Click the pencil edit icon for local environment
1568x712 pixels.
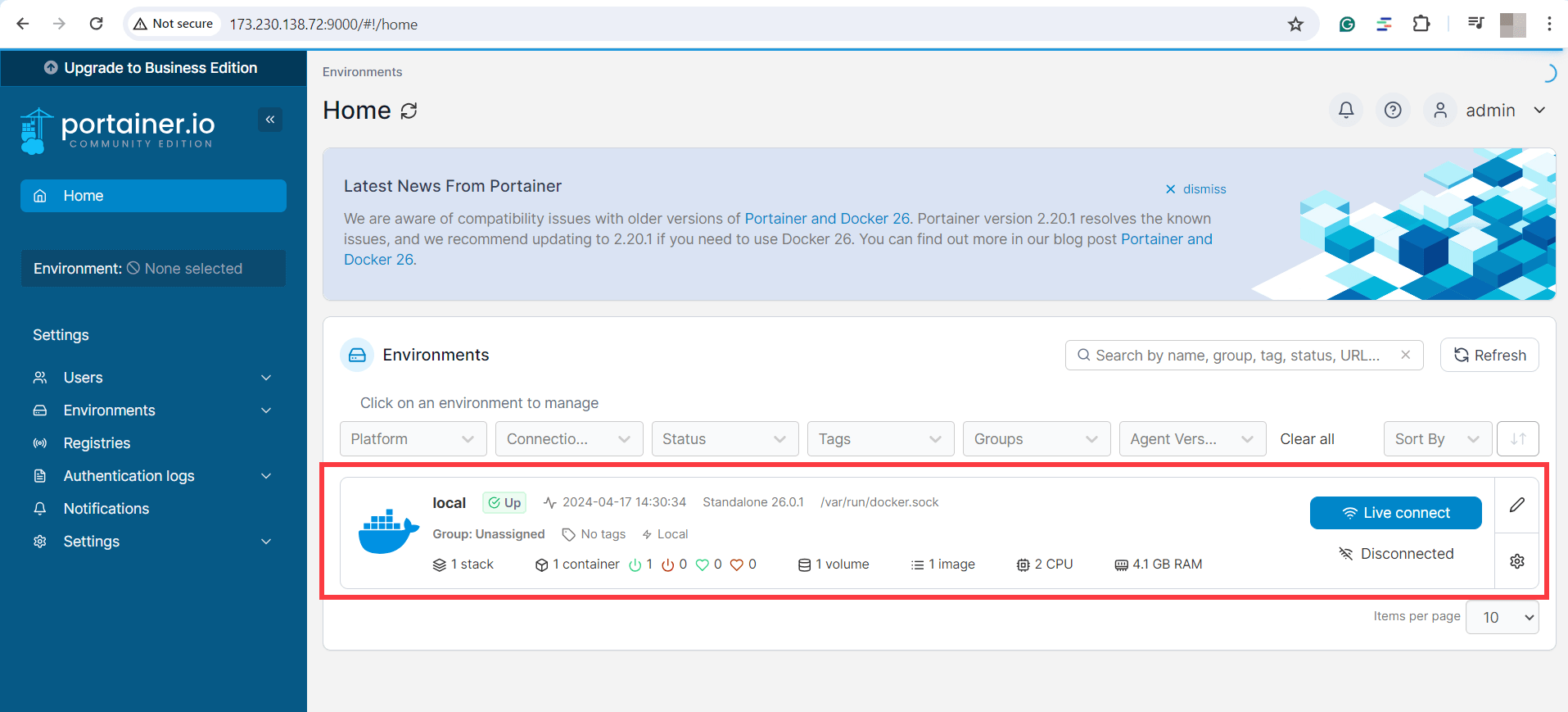(1517, 505)
